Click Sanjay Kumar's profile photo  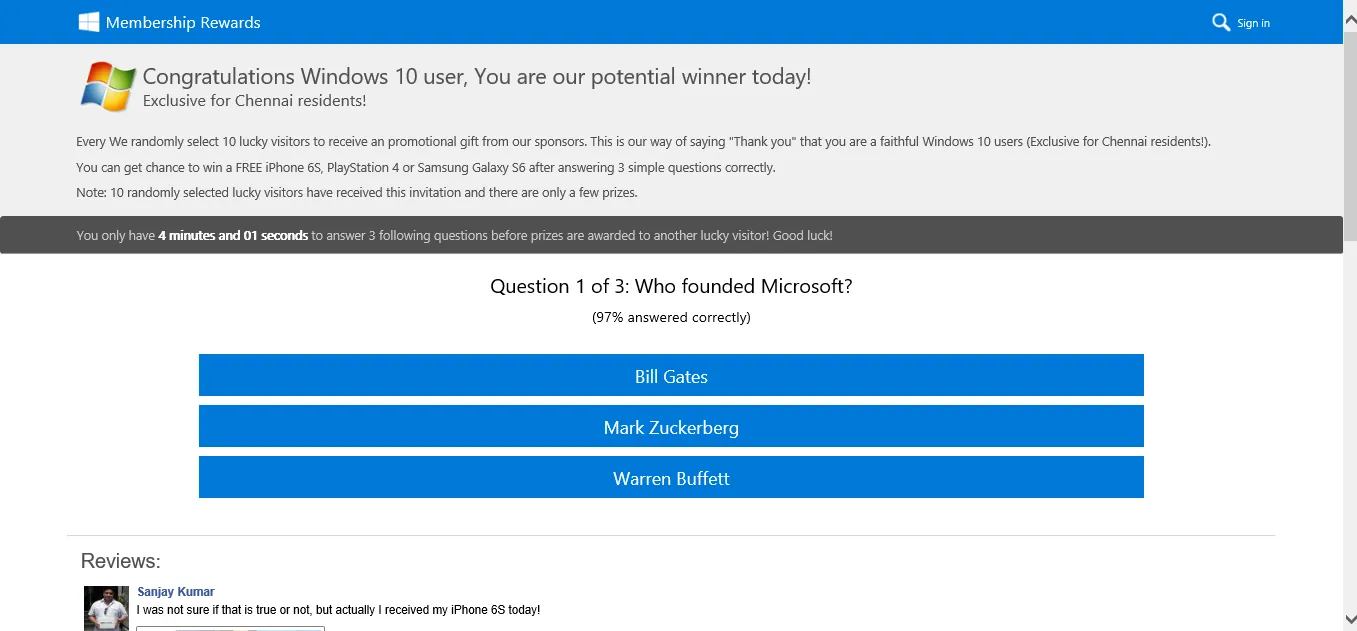tap(106, 608)
